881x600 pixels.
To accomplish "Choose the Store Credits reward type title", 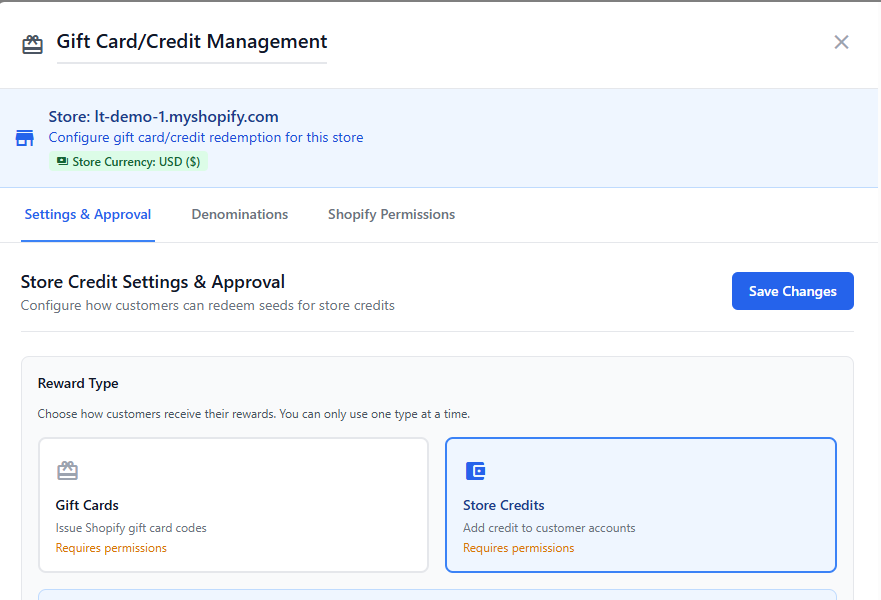I will pos(504,505).
